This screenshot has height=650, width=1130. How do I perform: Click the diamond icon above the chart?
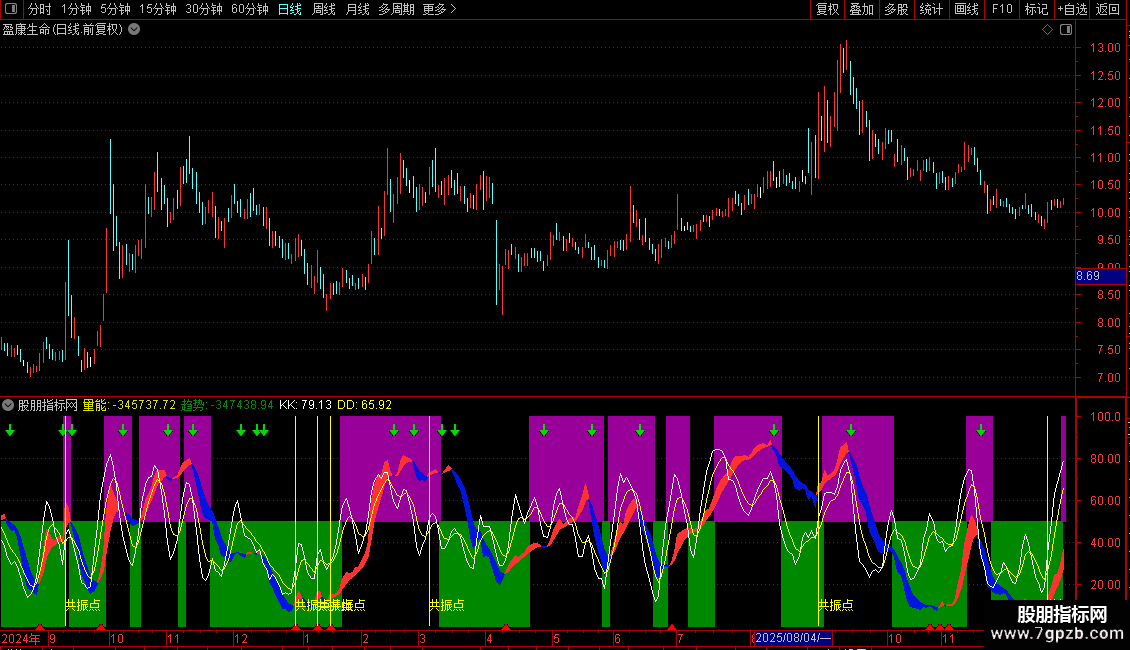(1047, 30)
